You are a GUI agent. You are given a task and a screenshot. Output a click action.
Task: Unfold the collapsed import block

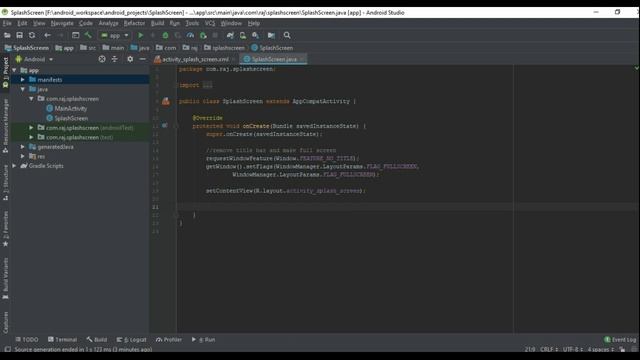click(207, 85)
